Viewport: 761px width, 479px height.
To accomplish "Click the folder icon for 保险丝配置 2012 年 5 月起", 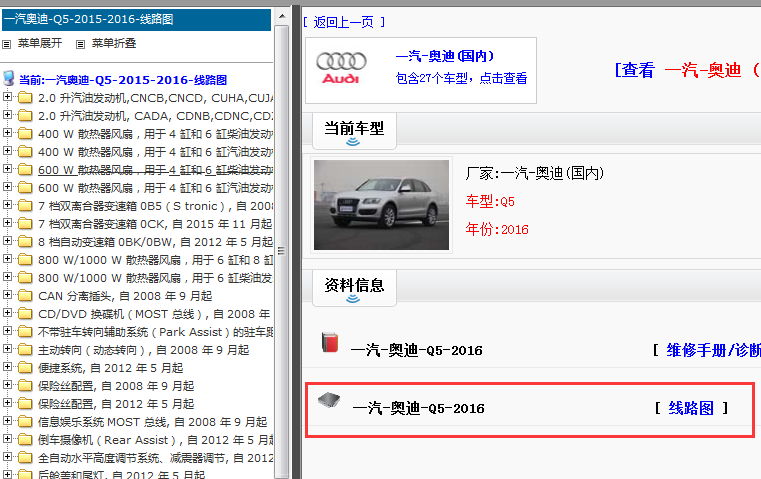I will [25, 403].
